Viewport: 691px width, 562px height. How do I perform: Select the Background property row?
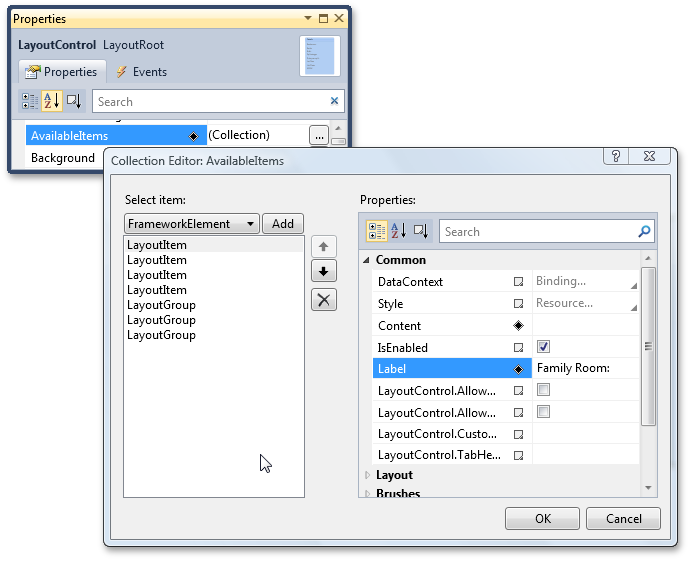click(63, 158)
